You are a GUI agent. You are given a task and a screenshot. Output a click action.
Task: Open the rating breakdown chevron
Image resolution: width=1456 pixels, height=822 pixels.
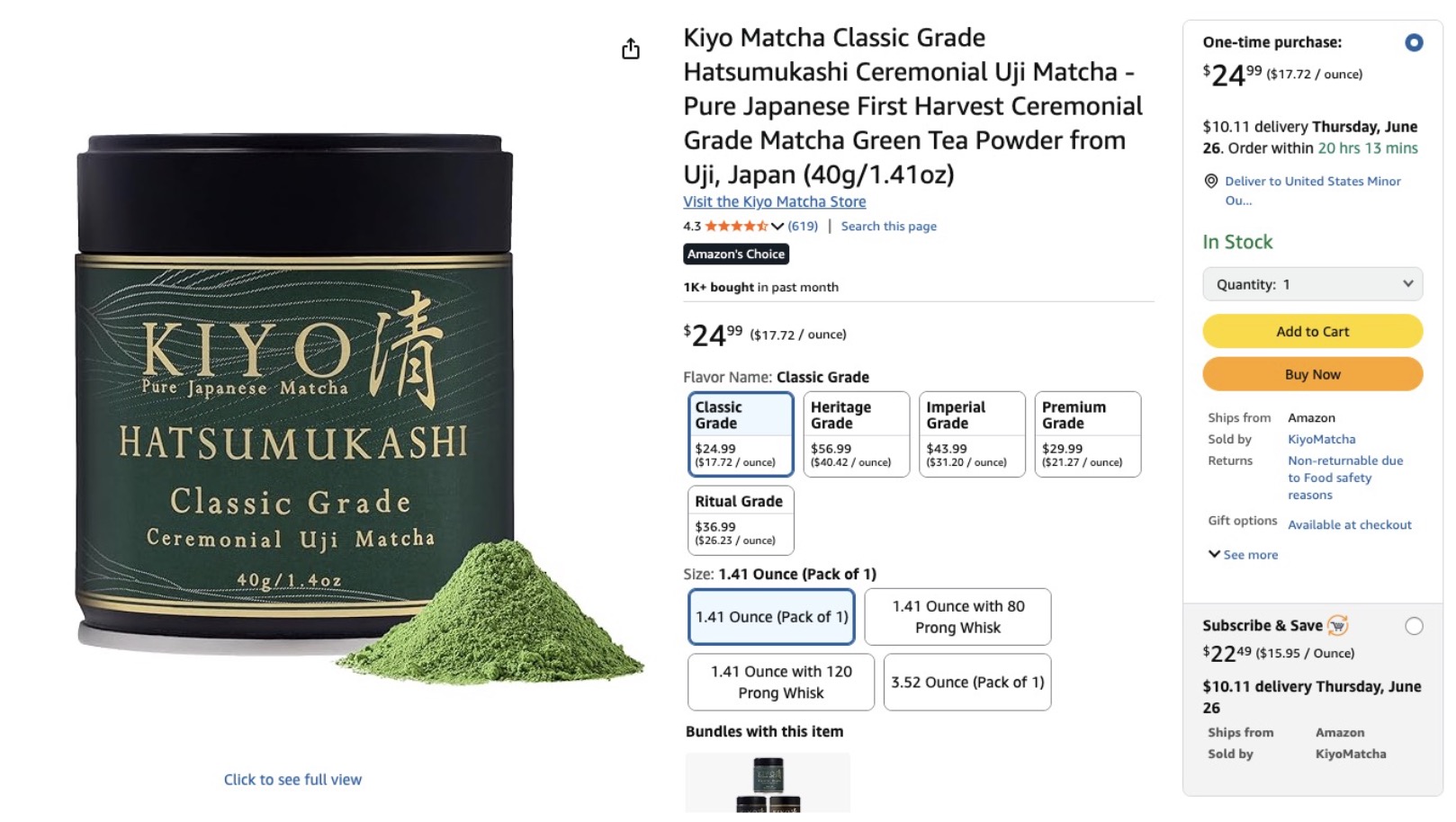pos(777,227)
